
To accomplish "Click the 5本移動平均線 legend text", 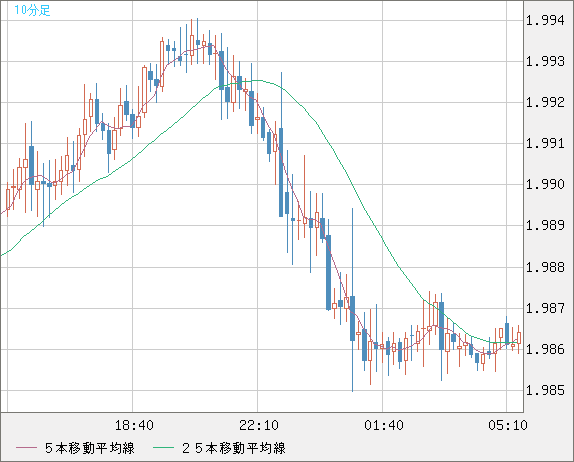I will [90, 448].
